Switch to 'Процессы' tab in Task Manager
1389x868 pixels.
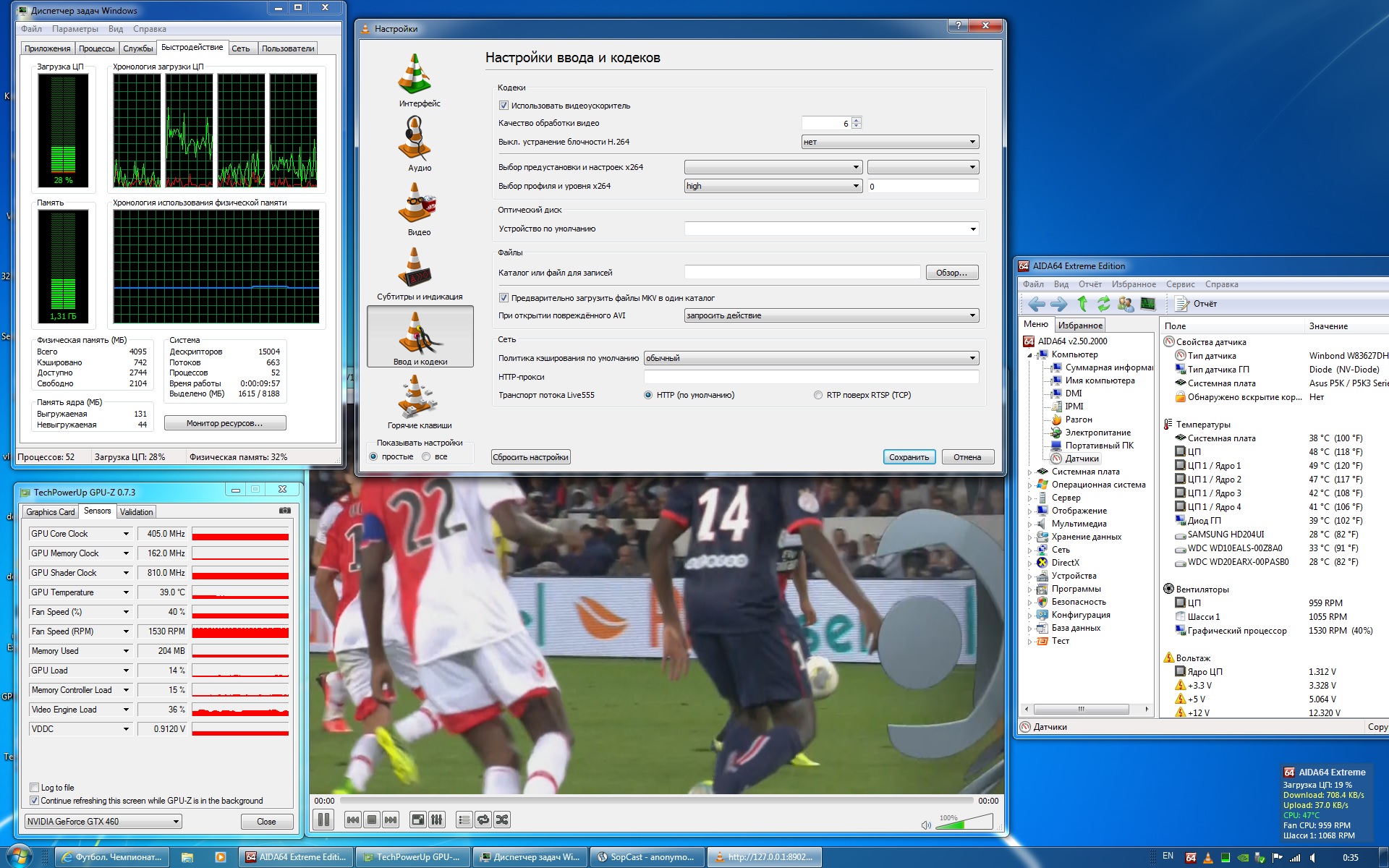[96, 48]
